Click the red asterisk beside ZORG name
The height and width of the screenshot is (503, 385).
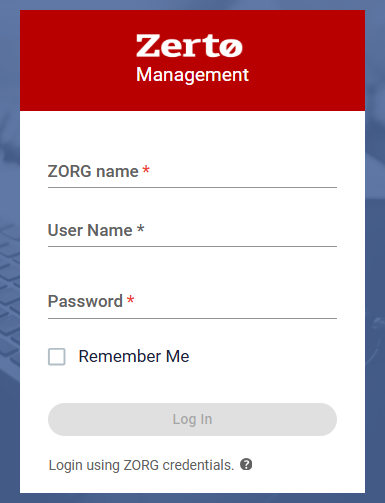(146, 169)
